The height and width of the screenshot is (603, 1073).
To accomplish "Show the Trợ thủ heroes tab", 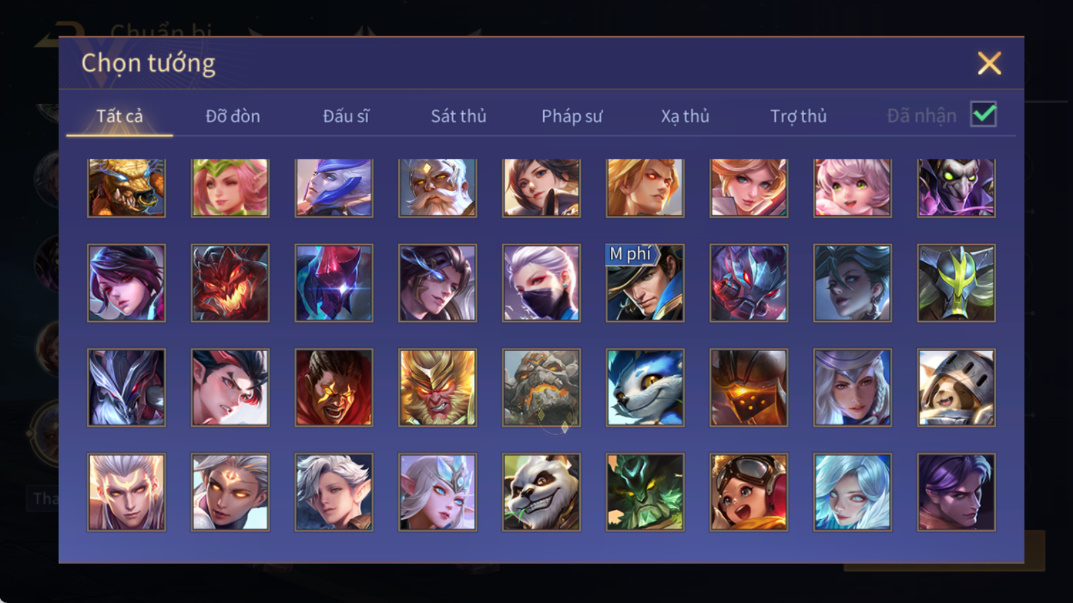I will pos(798,116).
